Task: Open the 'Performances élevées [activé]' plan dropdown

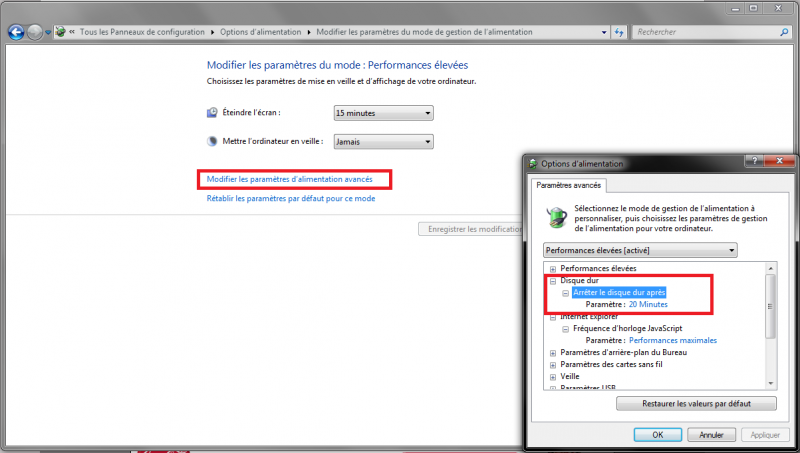Action: click(640, 250)
